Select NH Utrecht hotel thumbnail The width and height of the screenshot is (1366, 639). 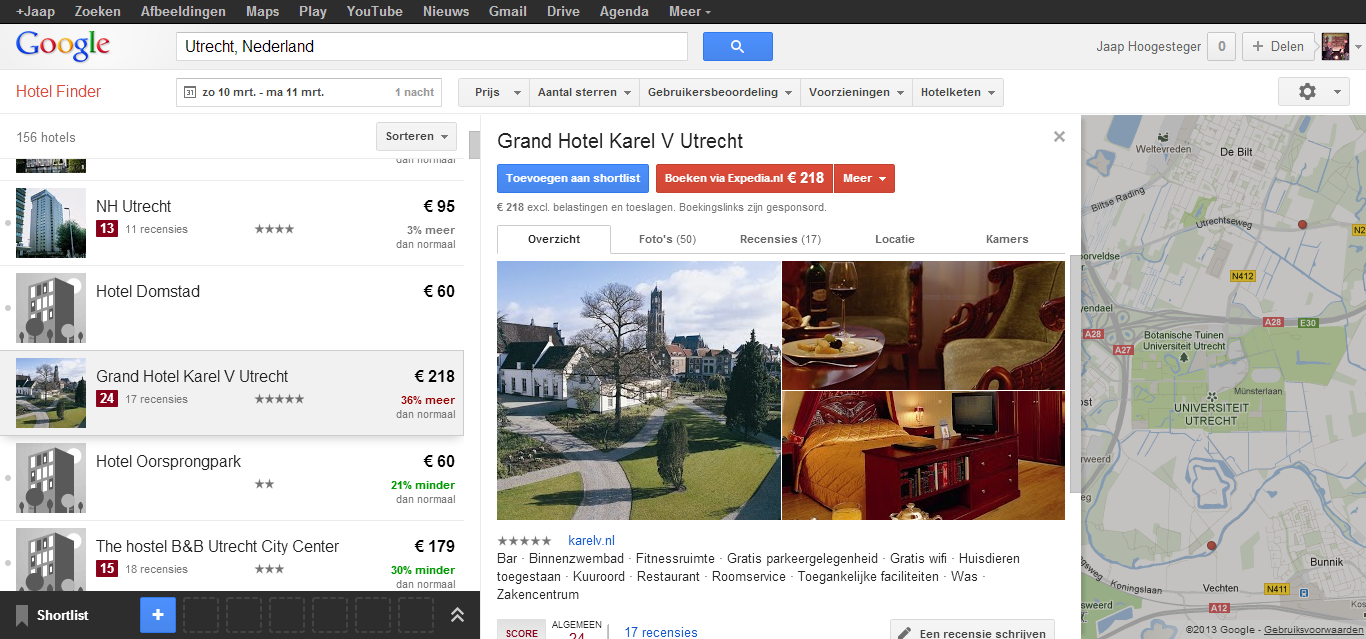pyautogui.click(x=51, y=223)
